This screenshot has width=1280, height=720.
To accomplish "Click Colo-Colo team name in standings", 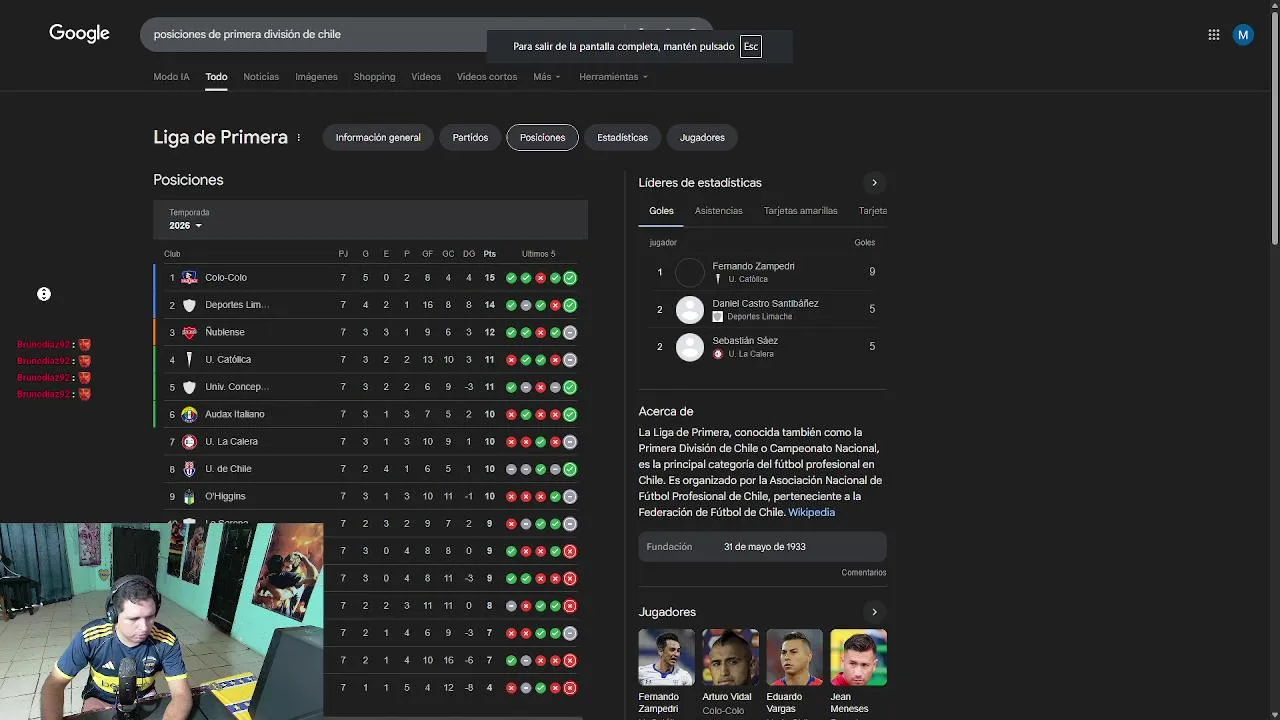I will click(x=226, y=278).
